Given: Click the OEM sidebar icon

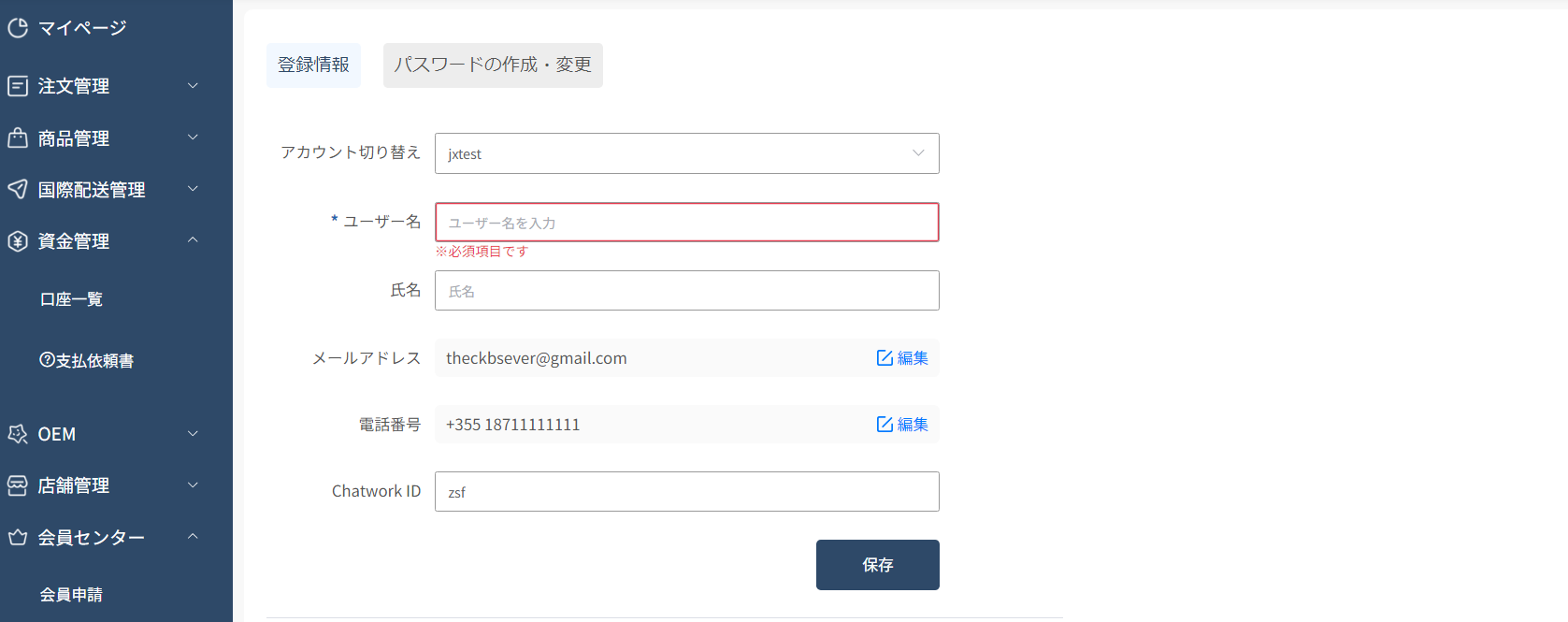Looking at the screenshot, I should [18, 434].
